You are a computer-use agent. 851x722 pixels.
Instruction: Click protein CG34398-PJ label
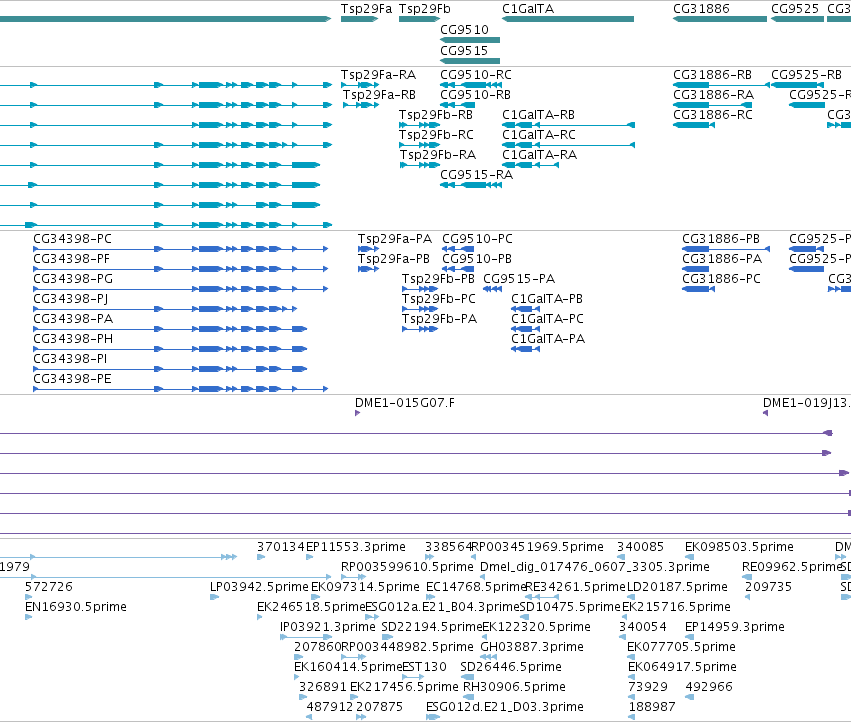pos(71,299)
